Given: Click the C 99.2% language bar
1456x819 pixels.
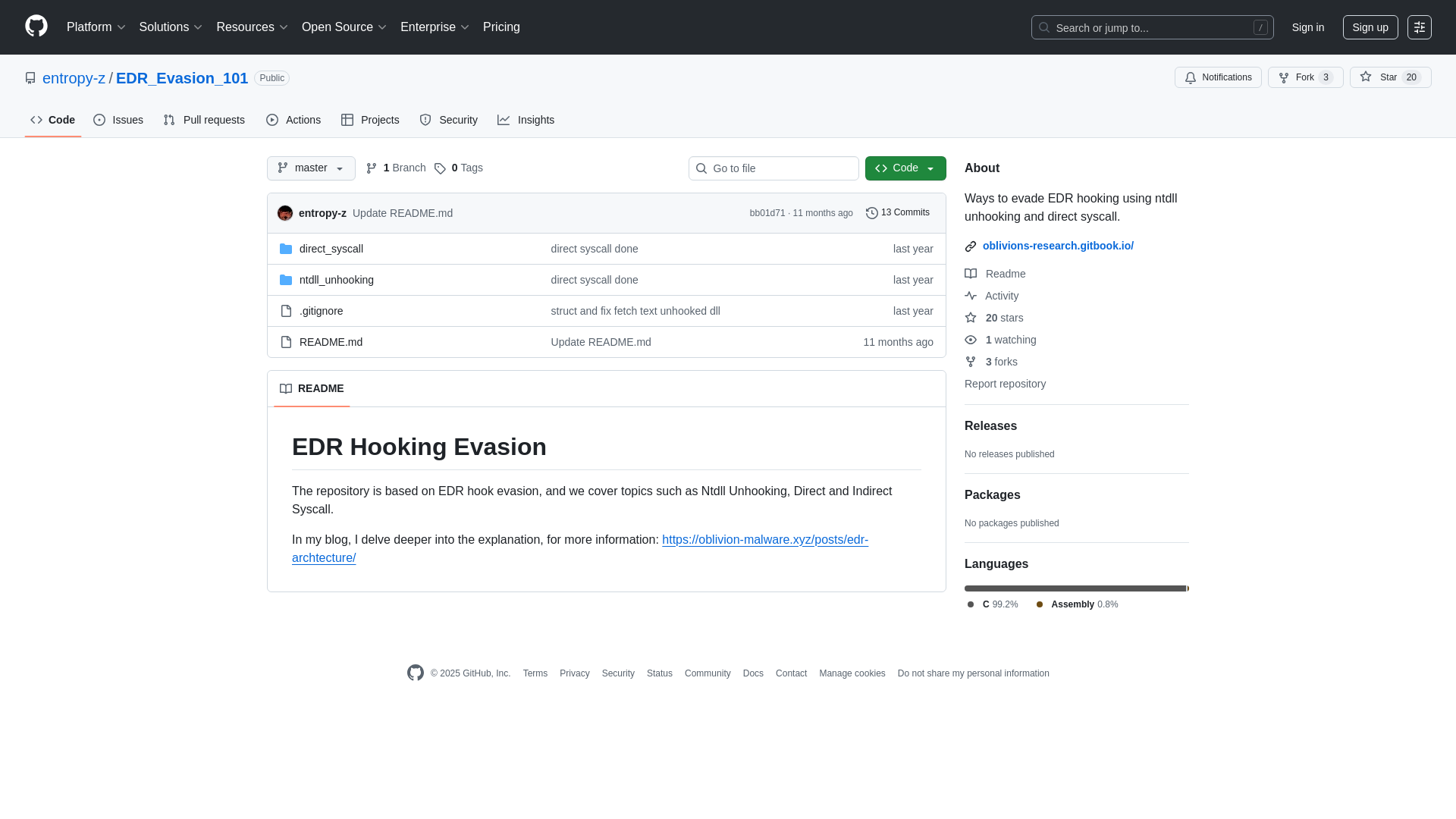Looking at the screenshot, I should coord(1072,588).
